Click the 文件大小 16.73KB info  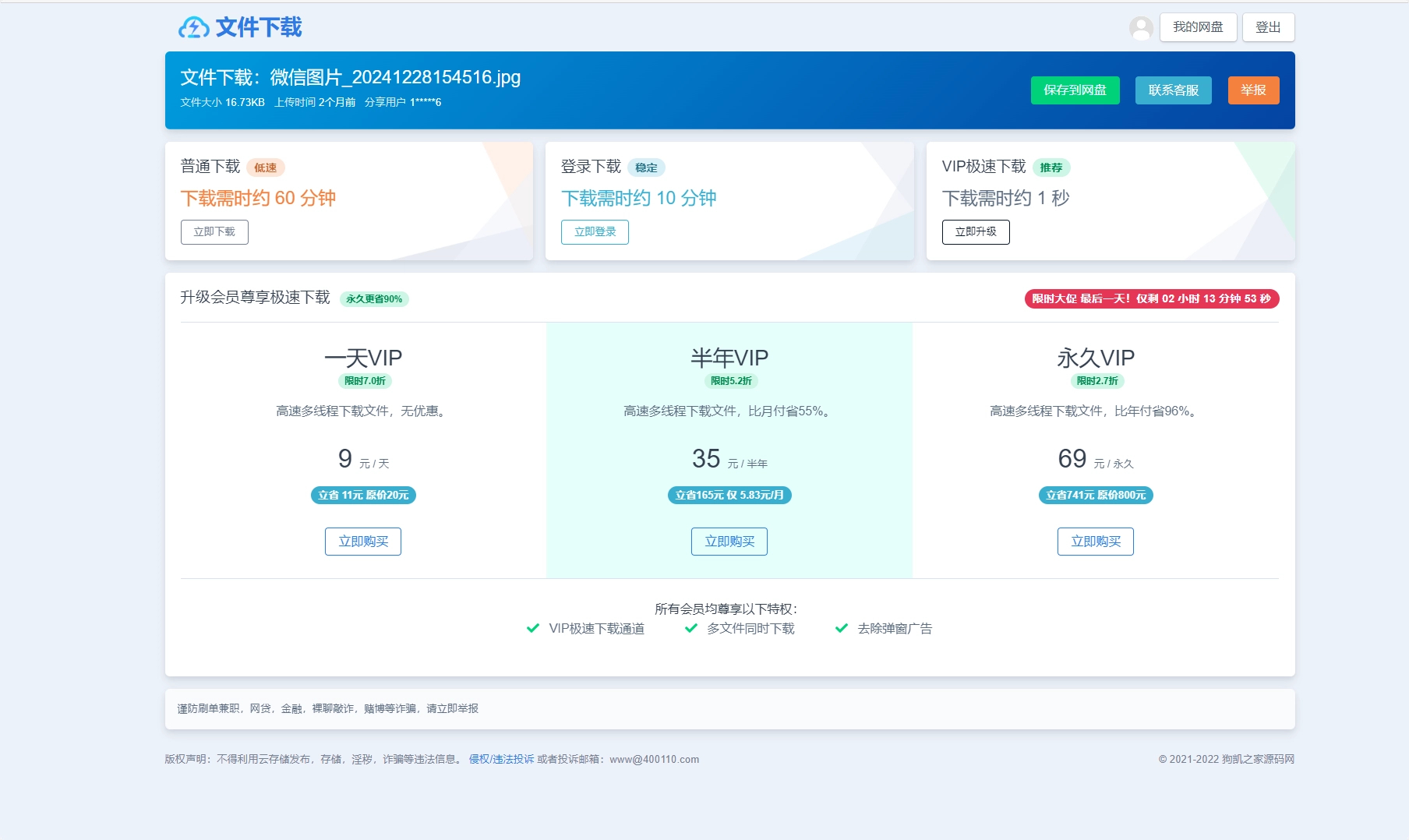(223, 102)
